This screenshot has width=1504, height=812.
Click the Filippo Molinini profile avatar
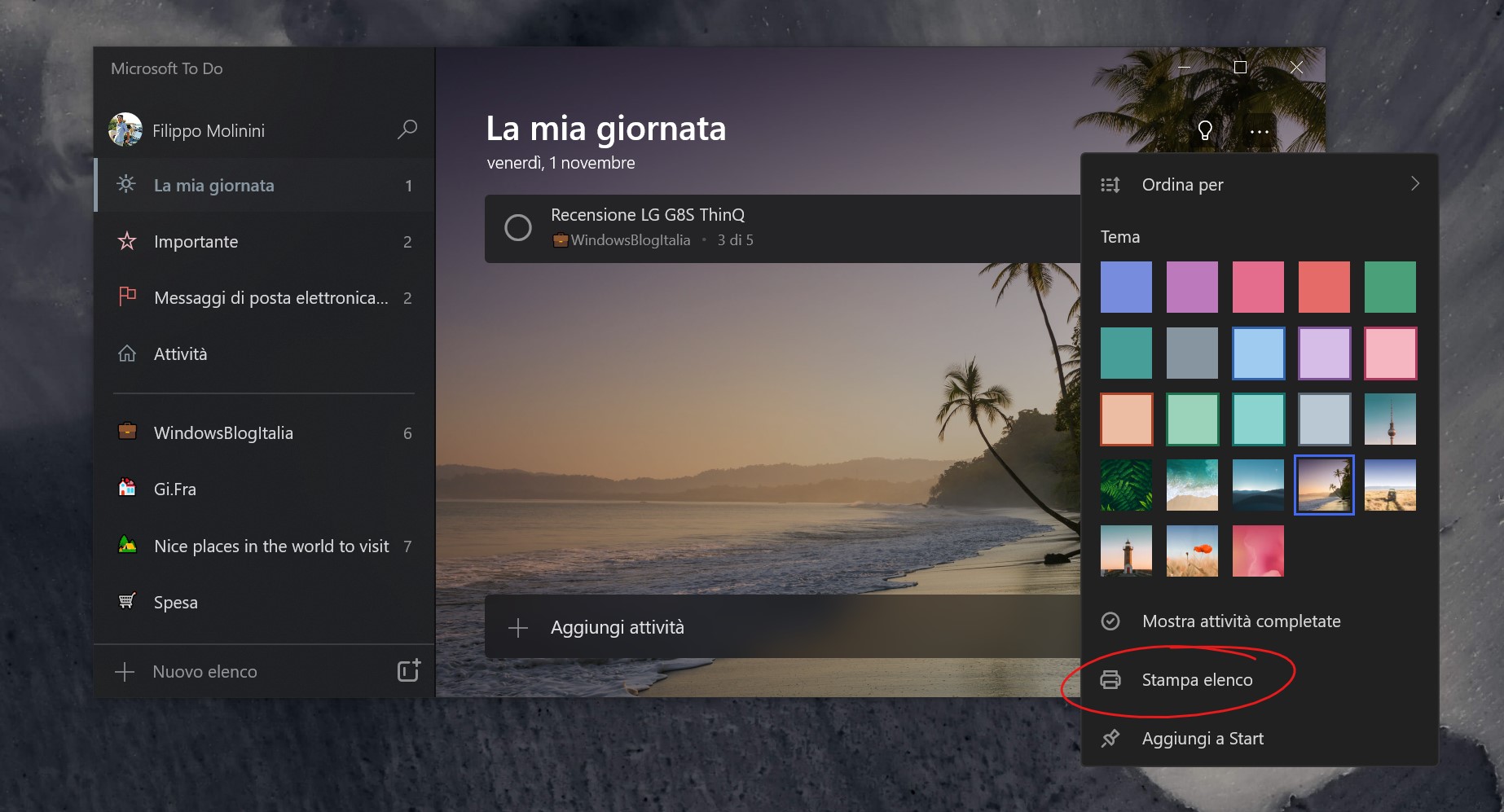click(125, 129)
